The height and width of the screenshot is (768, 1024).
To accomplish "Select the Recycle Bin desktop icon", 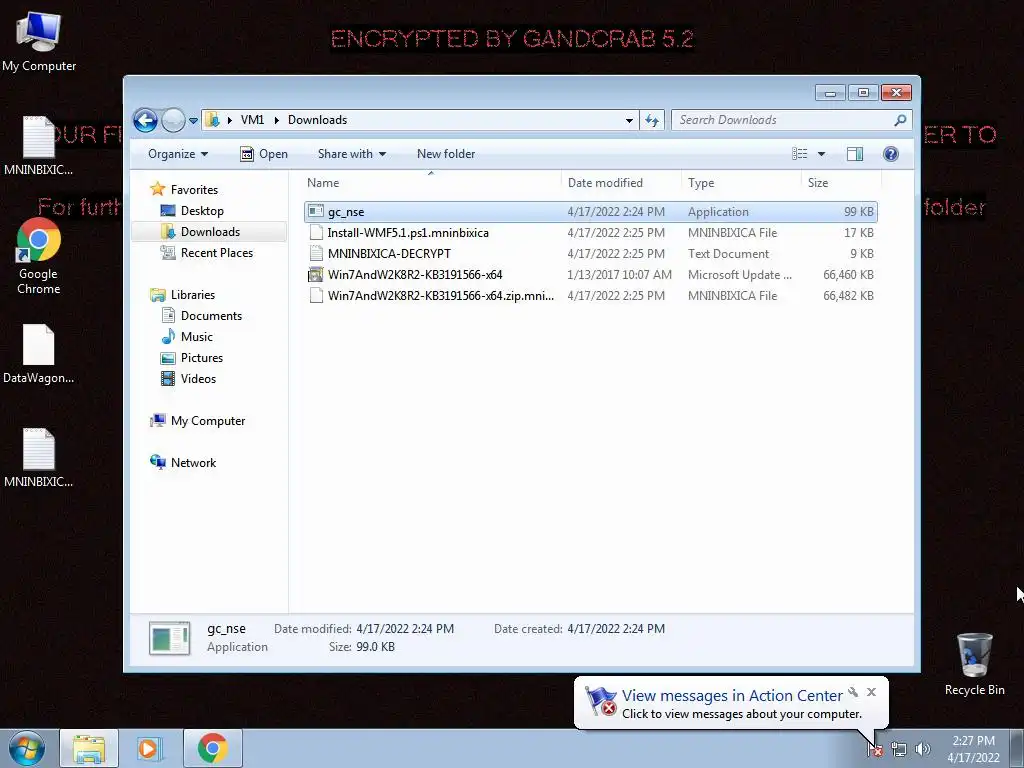I will coord(974,664).
